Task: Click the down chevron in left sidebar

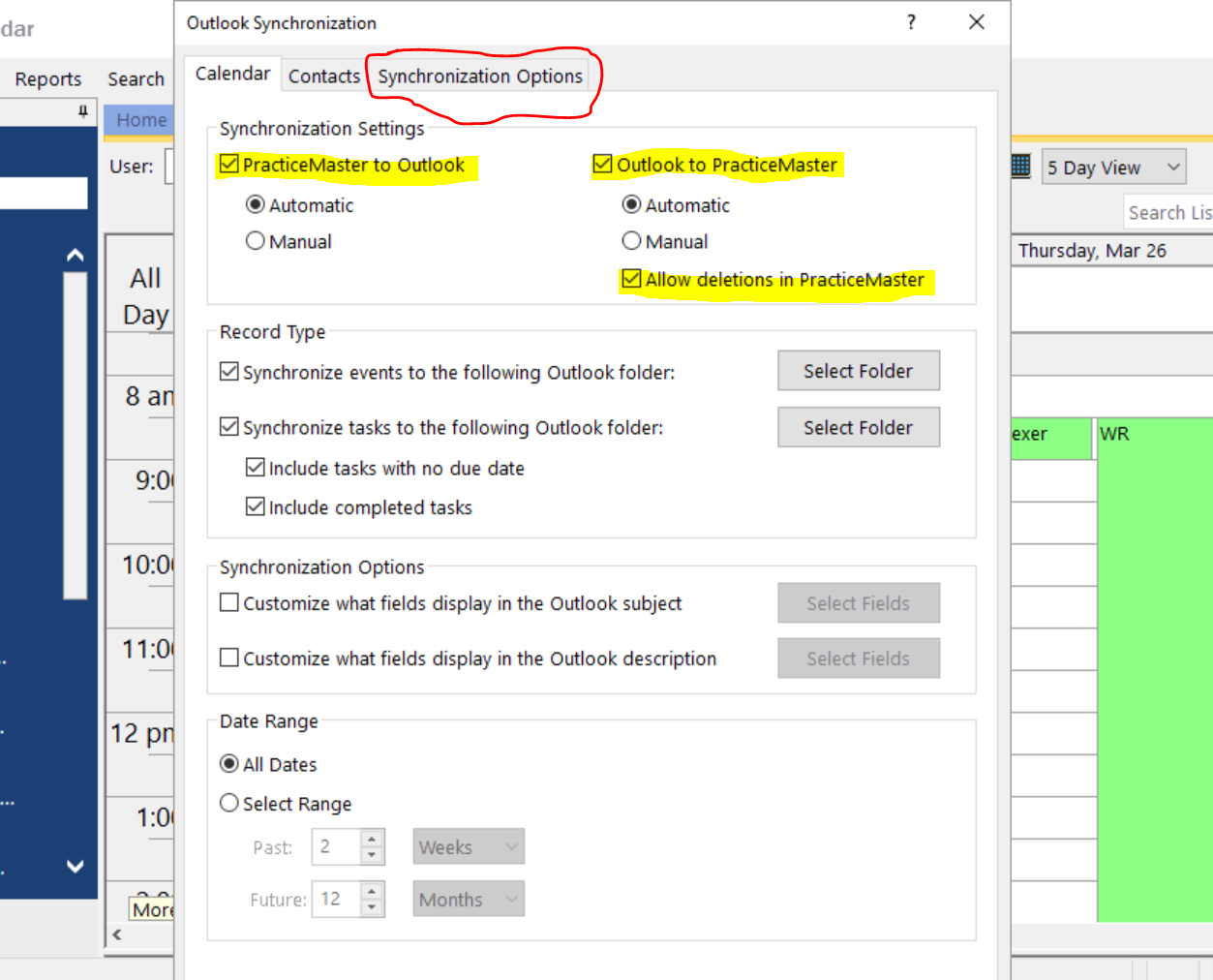Action: 76,866
